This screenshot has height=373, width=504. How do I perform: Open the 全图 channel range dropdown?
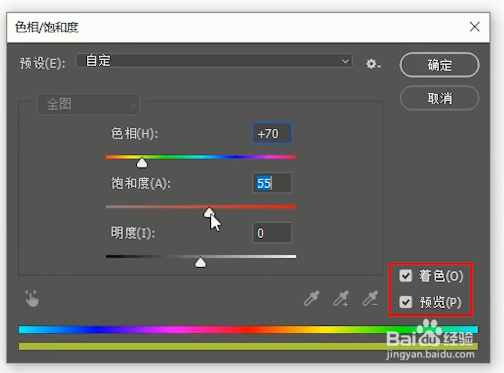88,104
